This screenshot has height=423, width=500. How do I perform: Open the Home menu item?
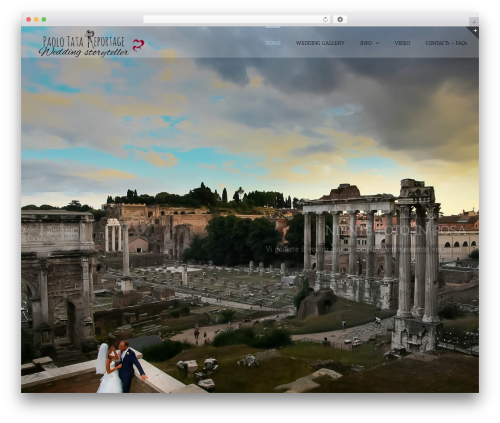click(272, 43)
